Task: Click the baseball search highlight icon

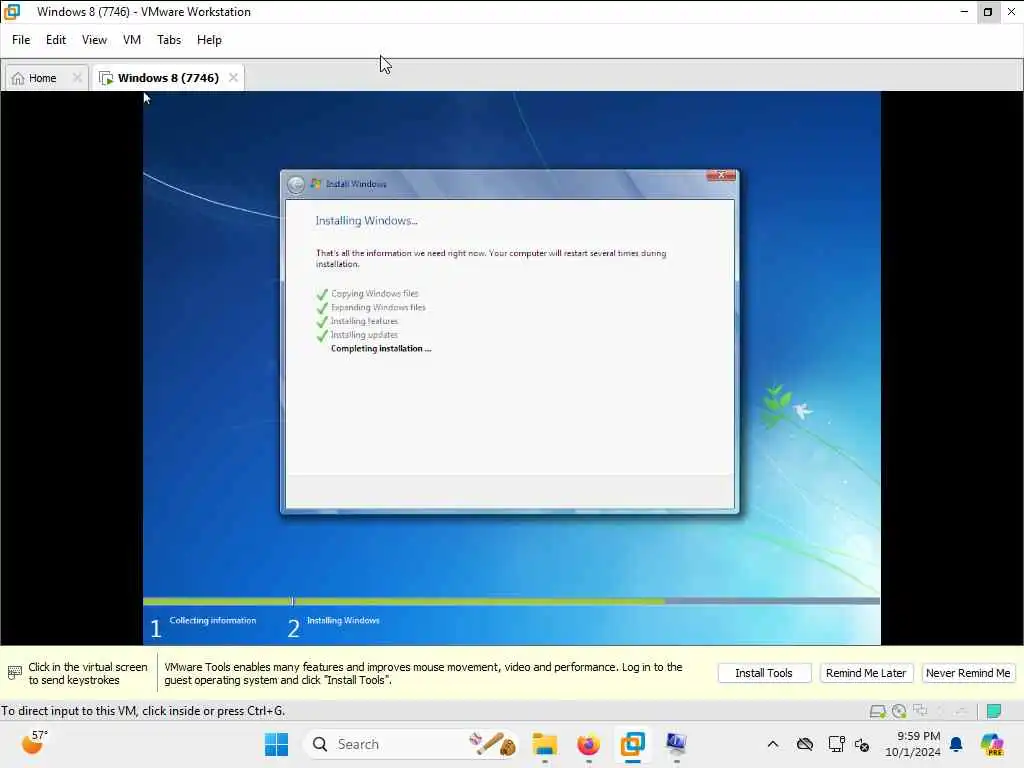Action: (493, 744)
